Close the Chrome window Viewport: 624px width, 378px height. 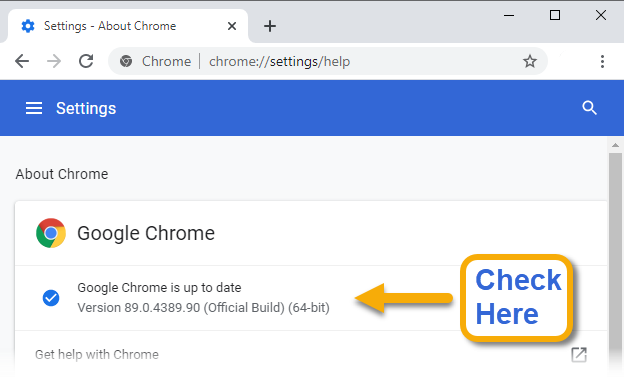(x=601, y=16)
